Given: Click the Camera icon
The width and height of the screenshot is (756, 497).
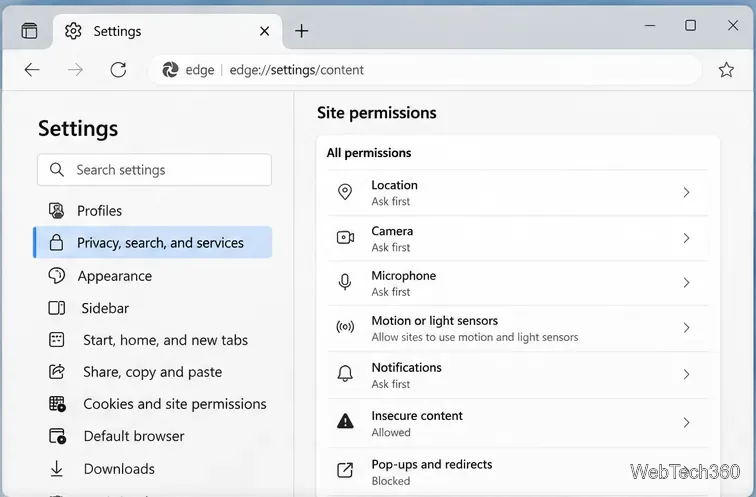Looking at the screenshot, I should (x=345, y=237).
